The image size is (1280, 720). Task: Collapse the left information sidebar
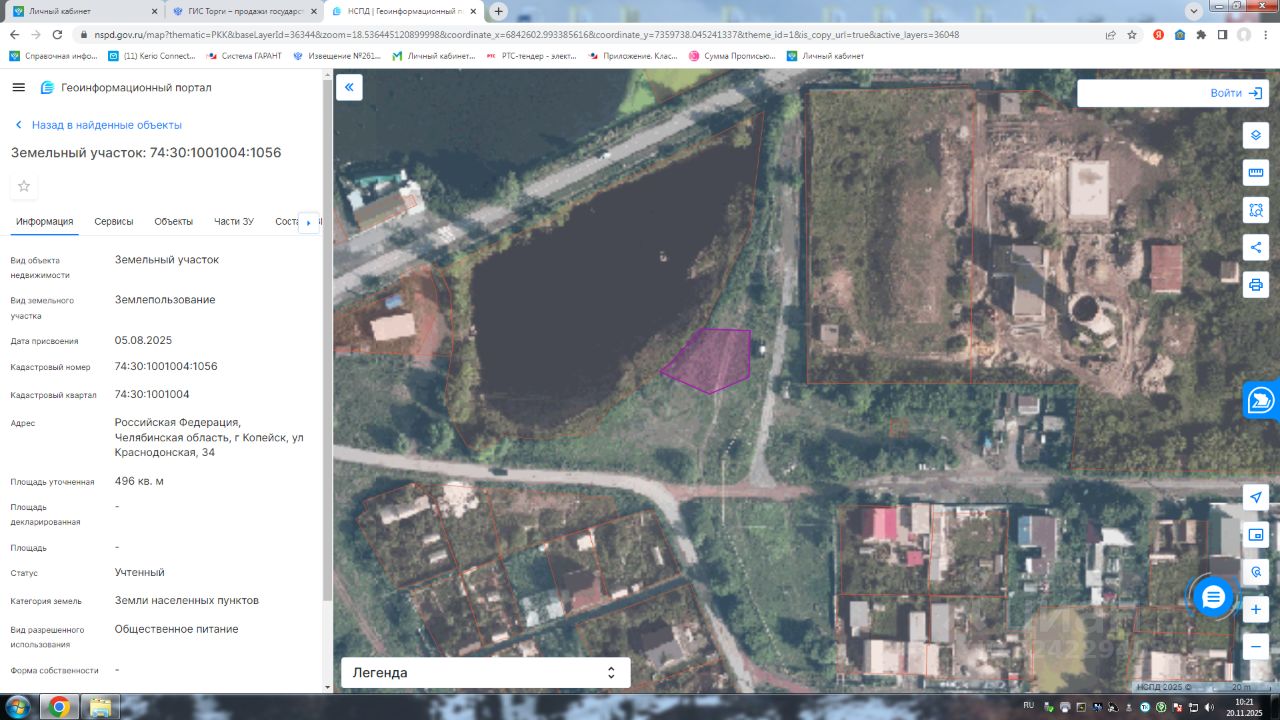[x=349, y=87]
